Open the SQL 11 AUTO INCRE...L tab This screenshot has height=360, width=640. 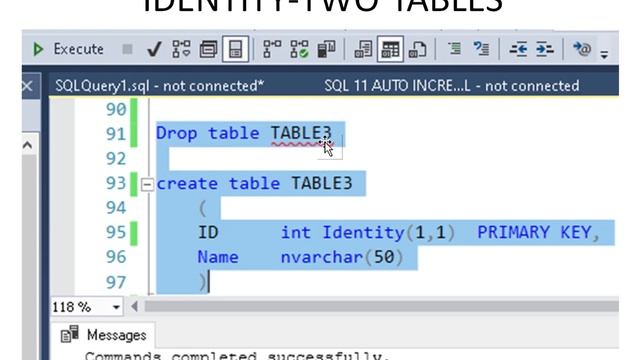451,86
